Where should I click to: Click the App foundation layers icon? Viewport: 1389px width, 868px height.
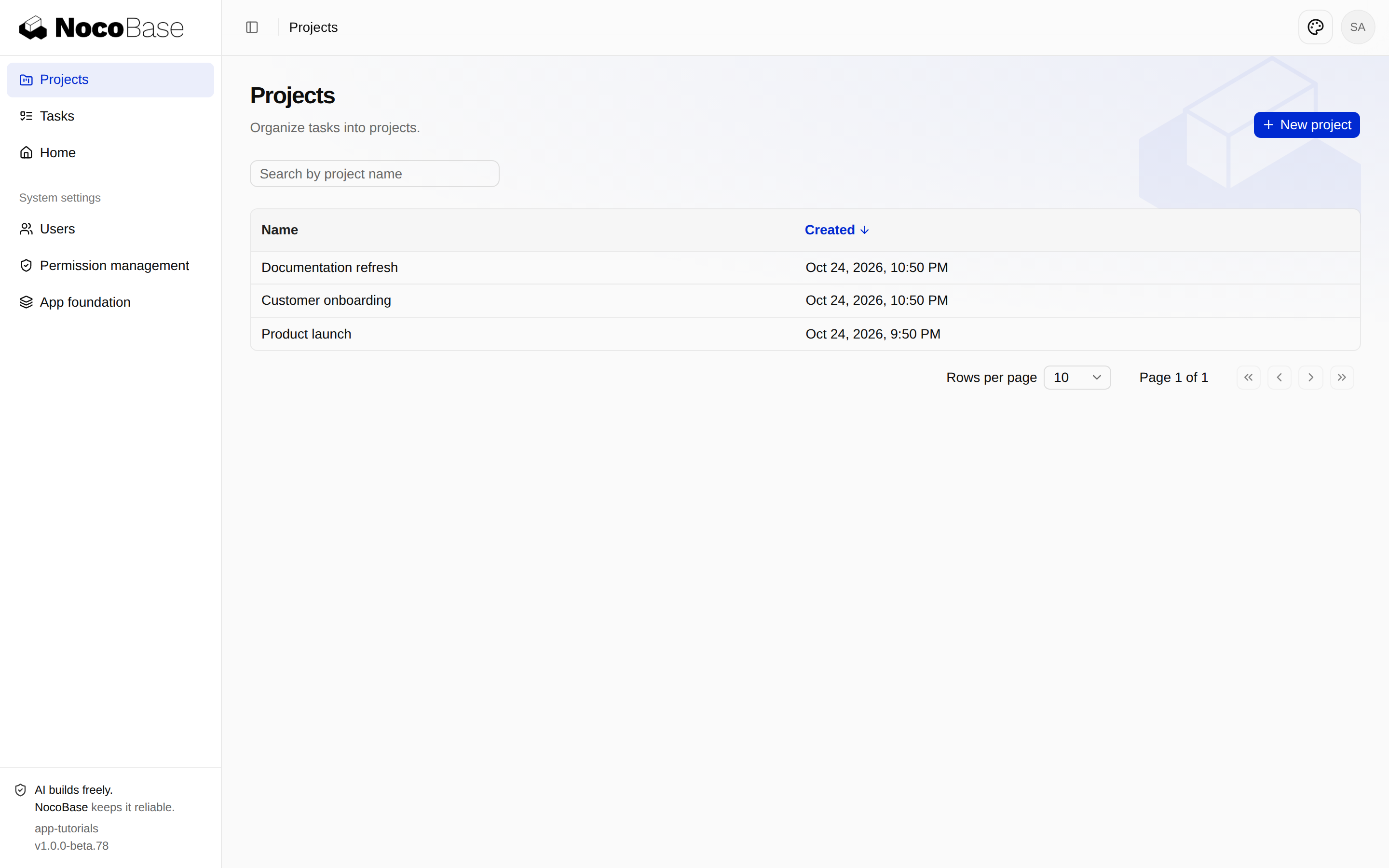[x=26, y=302]
